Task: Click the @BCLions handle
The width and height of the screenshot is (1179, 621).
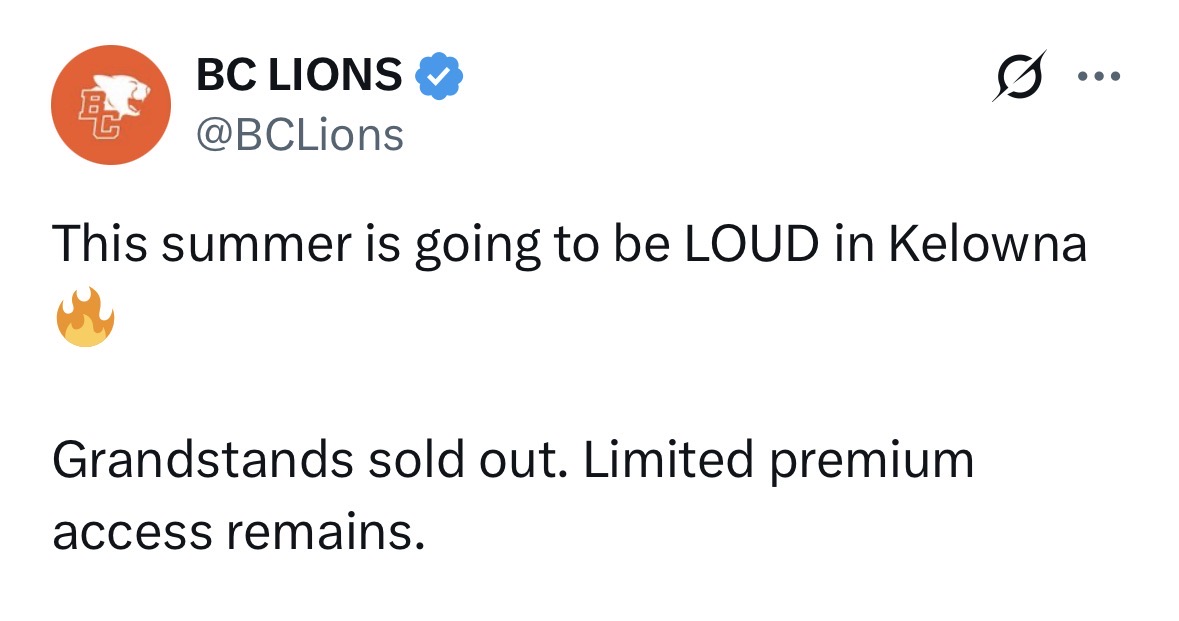Action: tap(300, 133)
